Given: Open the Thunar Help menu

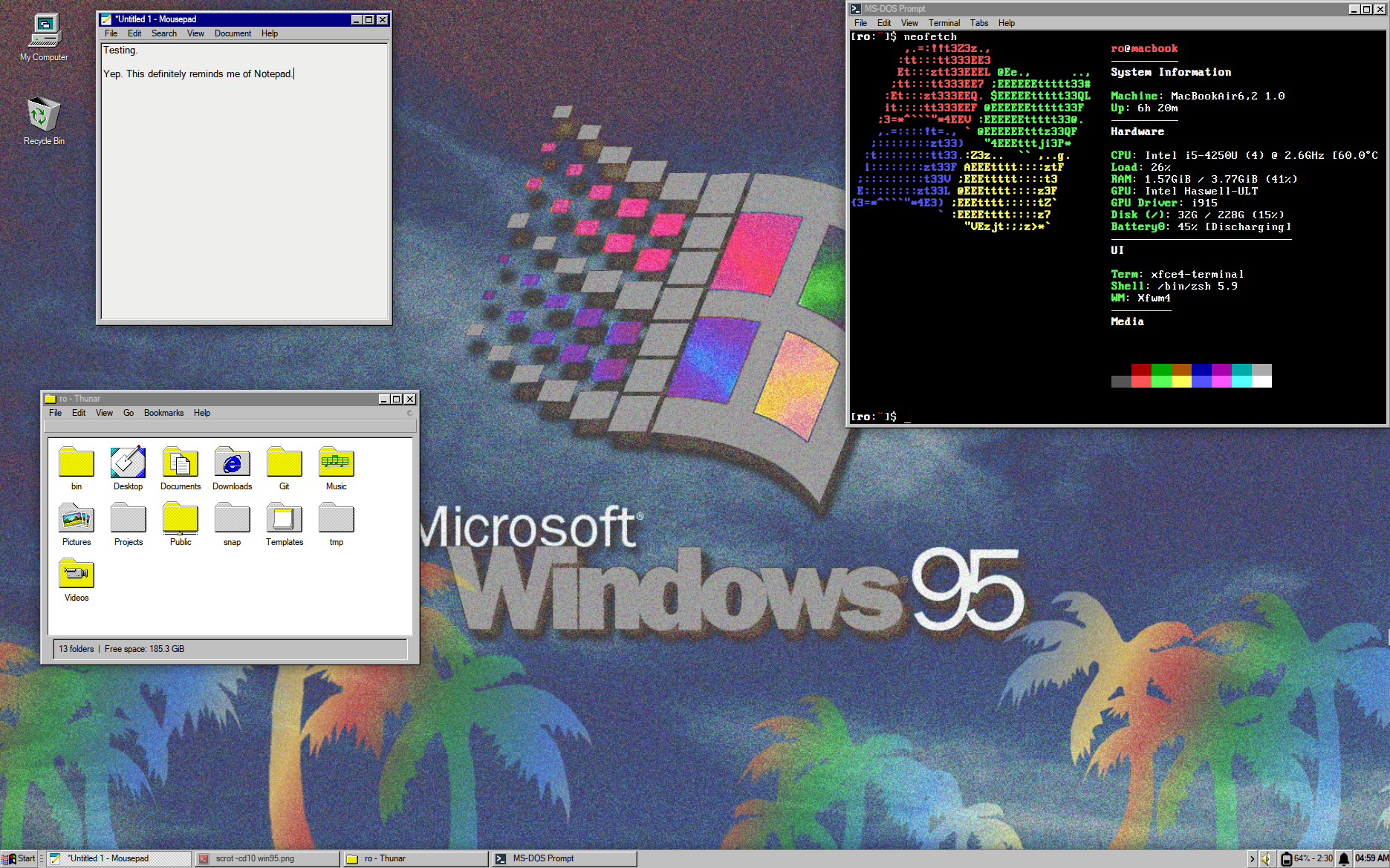Looking at the screenshot, I should (202, 413).
